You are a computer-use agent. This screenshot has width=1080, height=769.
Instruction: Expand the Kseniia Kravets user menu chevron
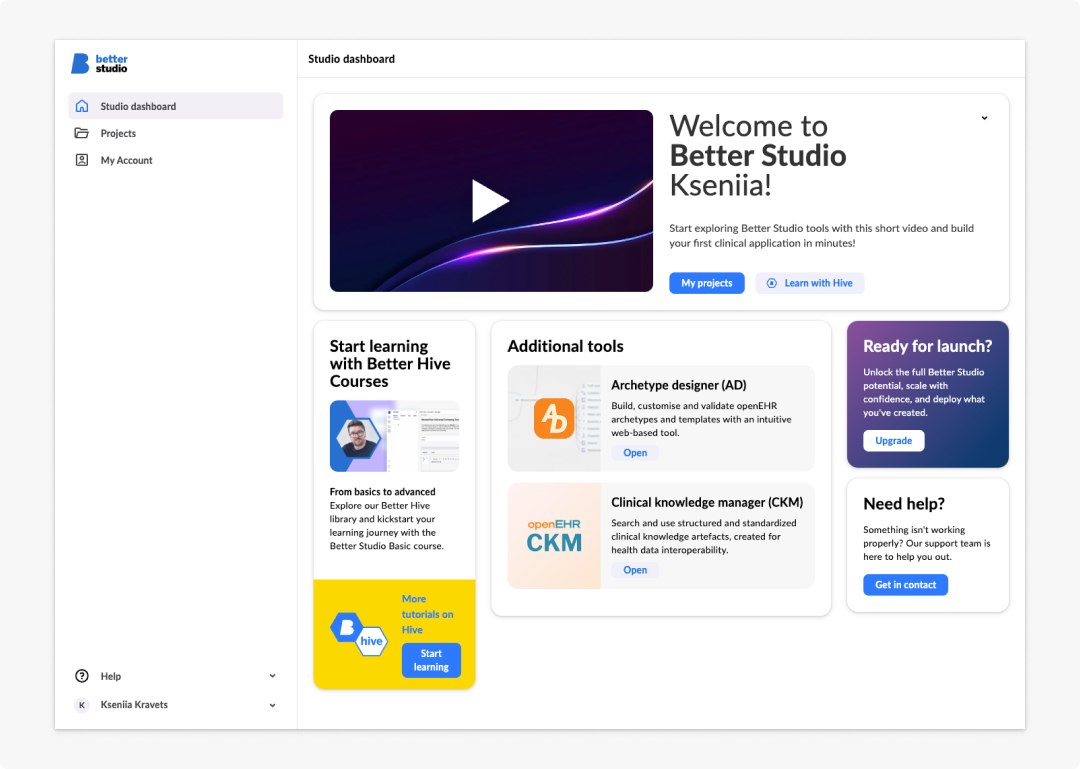click(273, 705)
